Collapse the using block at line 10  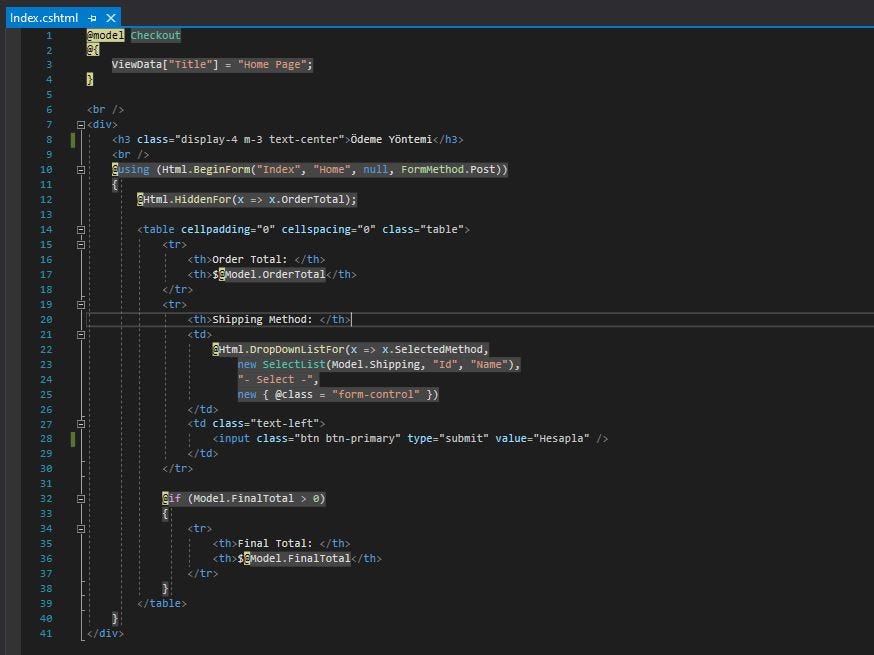pyautogui.click(x=81, y=169)
